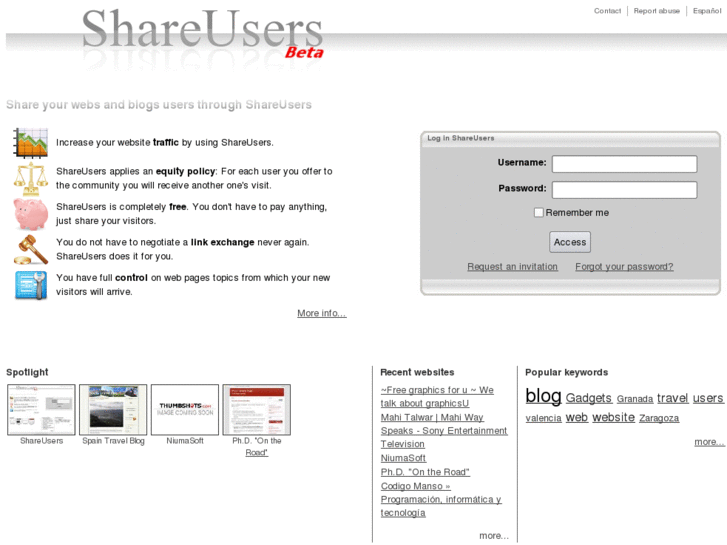Open Mahi Talwar | Mahi Way link
The image size is (727, 545).
click(444, 430)
